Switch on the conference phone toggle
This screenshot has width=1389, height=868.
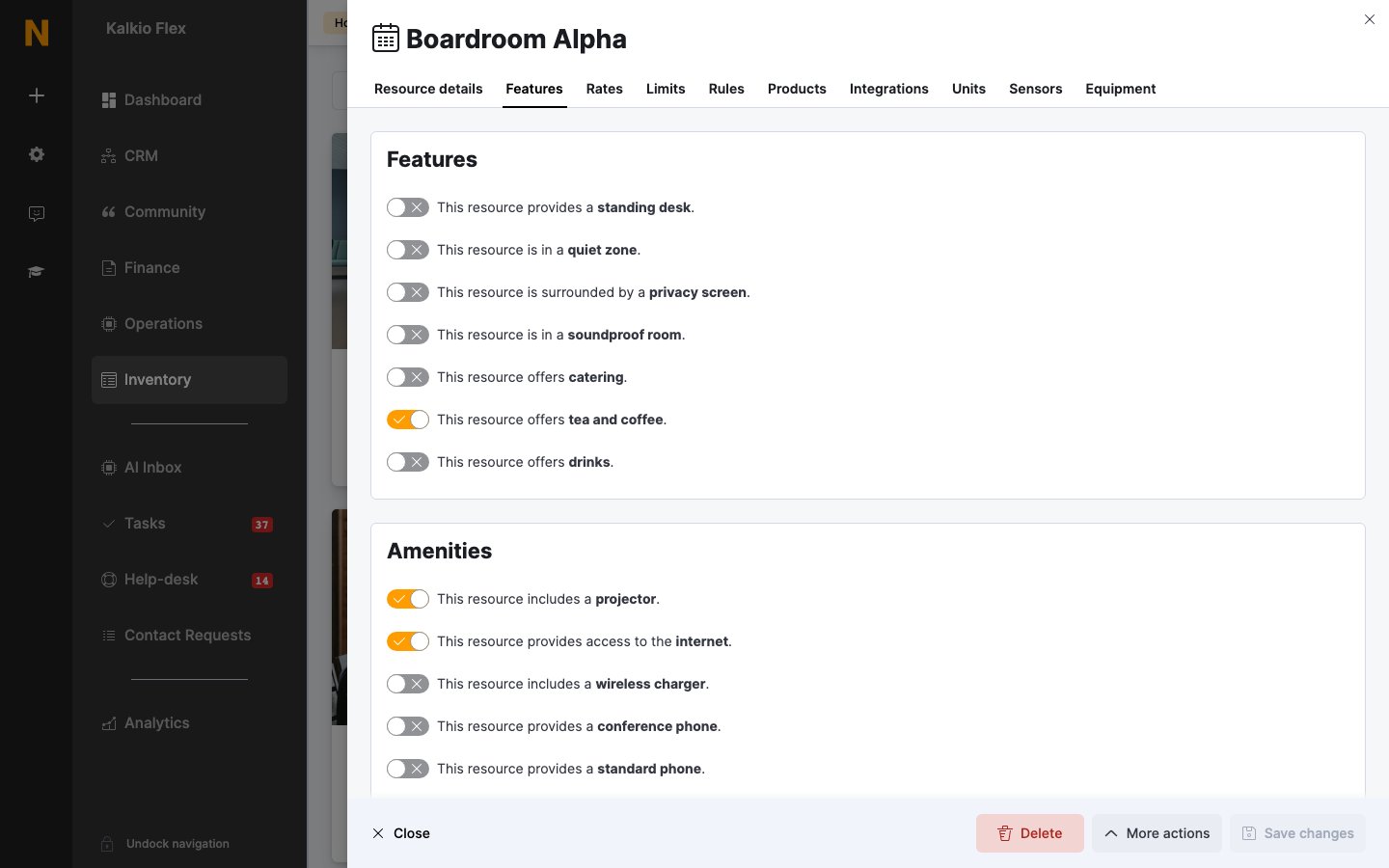[x=408, y=726]
